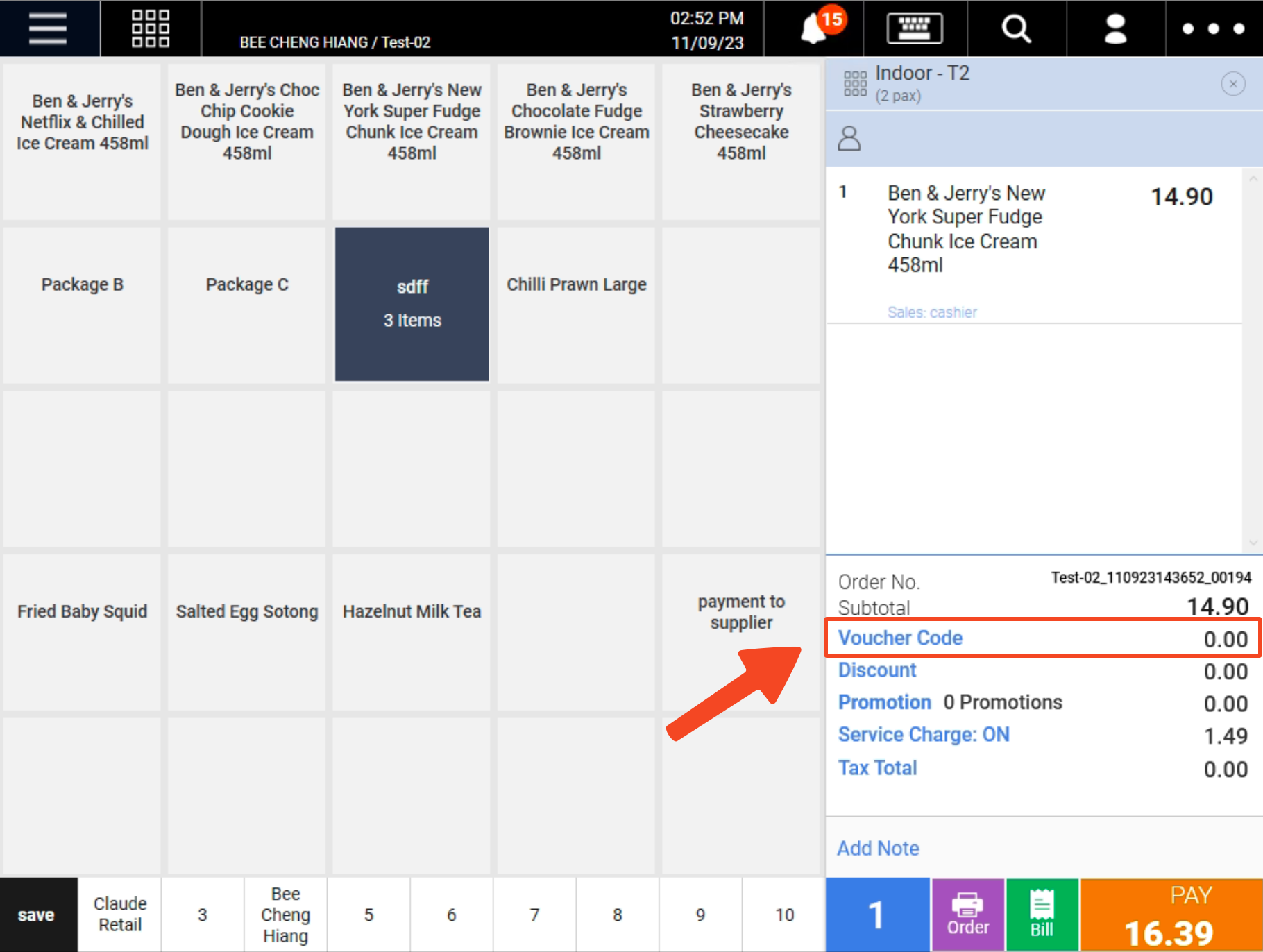
Task: Click the Voucher Code link
Action: click(x=900, y=638)
